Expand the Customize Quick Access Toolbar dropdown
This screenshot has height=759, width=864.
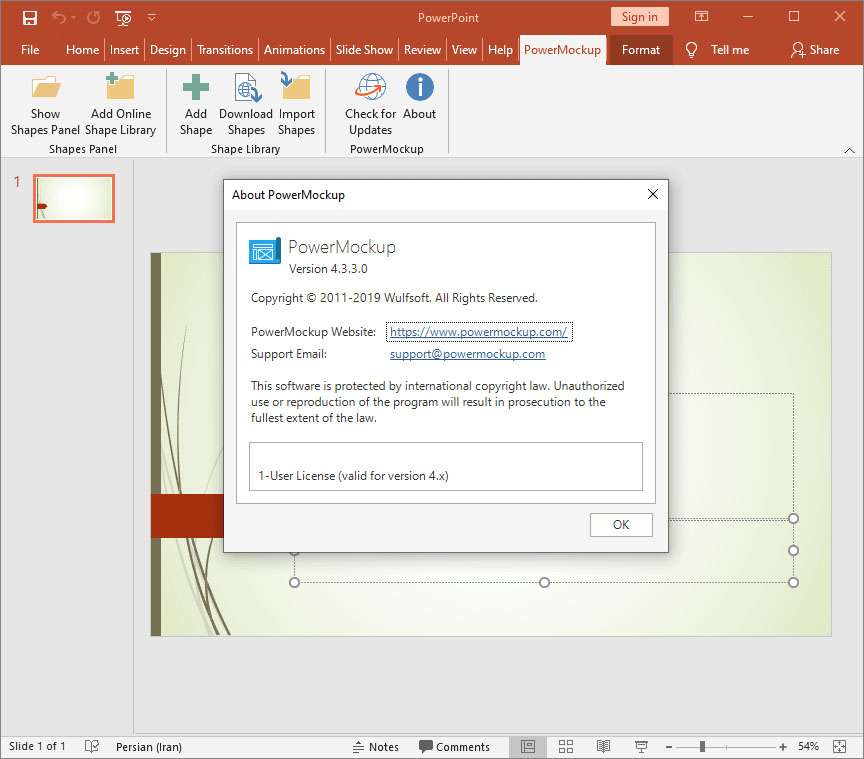coord(152,17)
